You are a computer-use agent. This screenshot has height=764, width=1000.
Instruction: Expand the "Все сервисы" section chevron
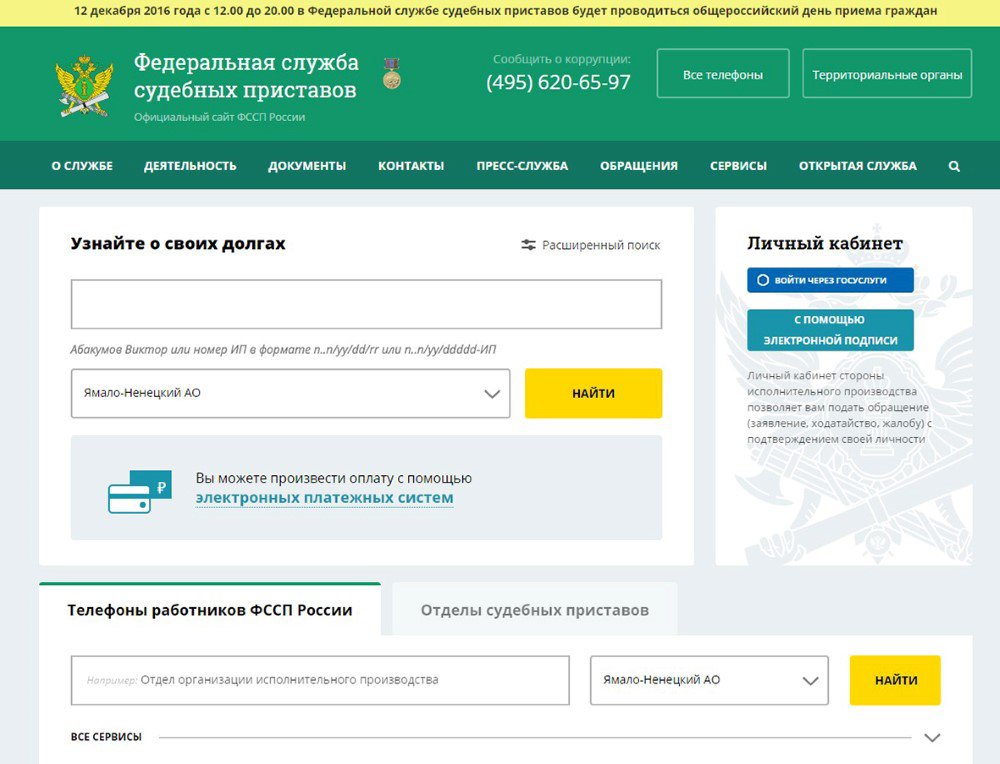[x=932, y=738]
